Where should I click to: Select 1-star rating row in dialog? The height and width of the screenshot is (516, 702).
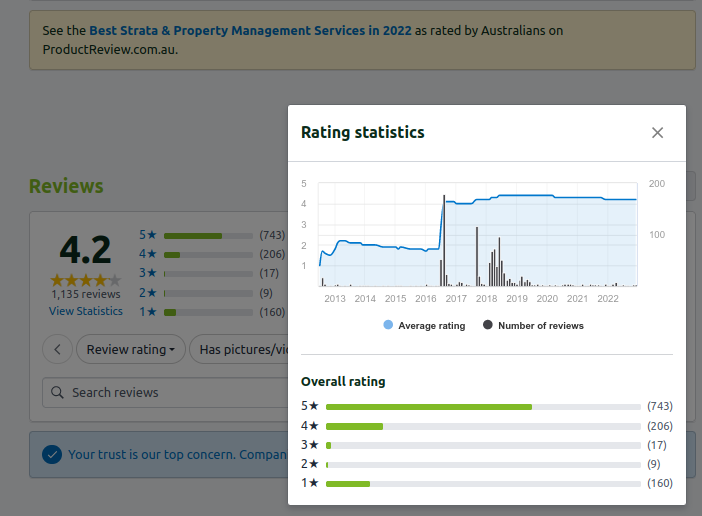pos(483,483)
